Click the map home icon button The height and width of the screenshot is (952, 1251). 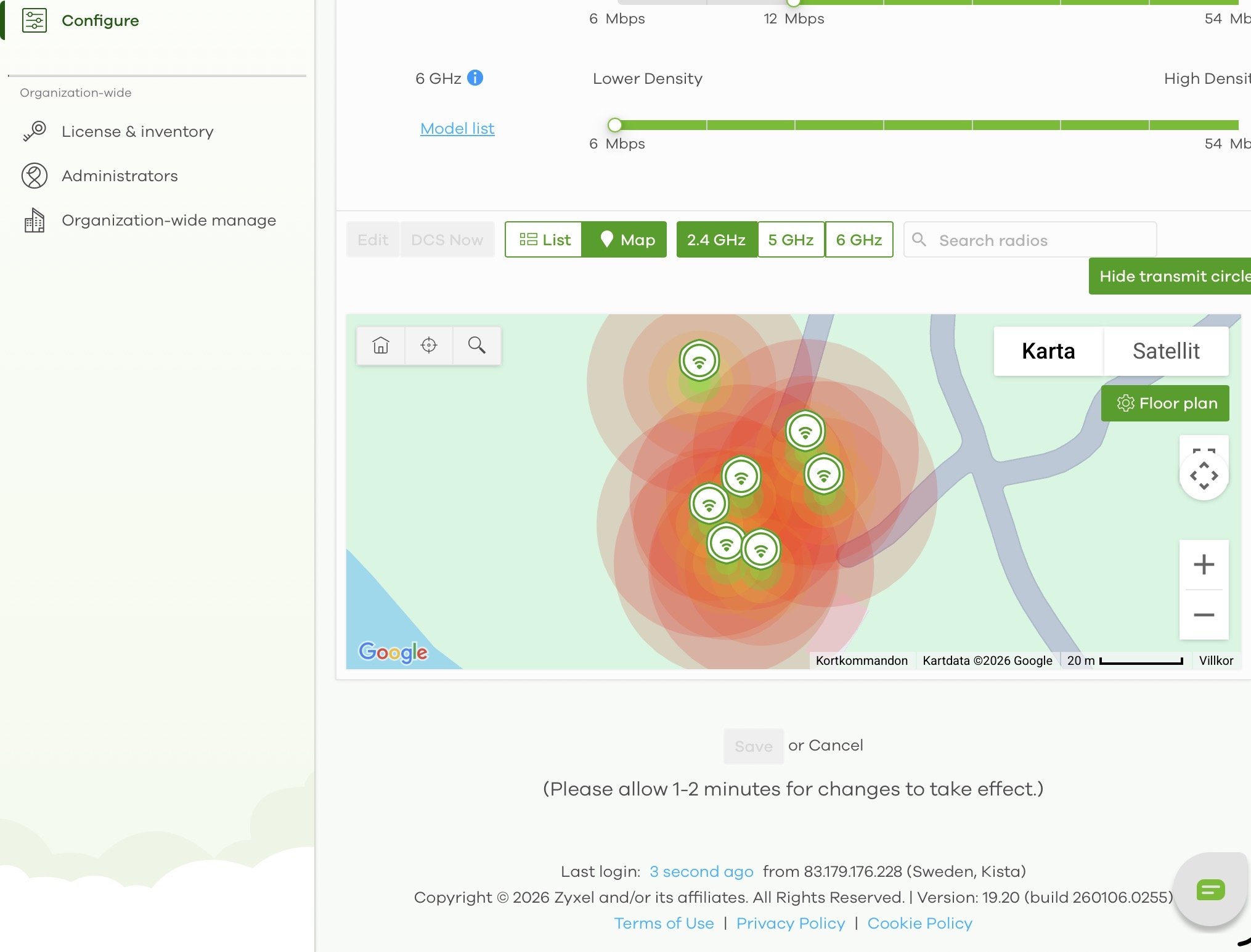pos(381,345)
